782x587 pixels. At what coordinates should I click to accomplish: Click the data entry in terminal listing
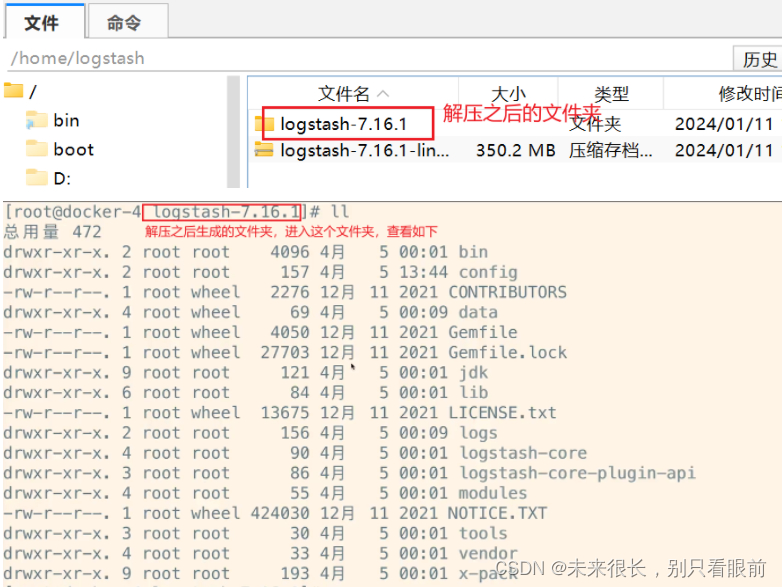(478, 312)
